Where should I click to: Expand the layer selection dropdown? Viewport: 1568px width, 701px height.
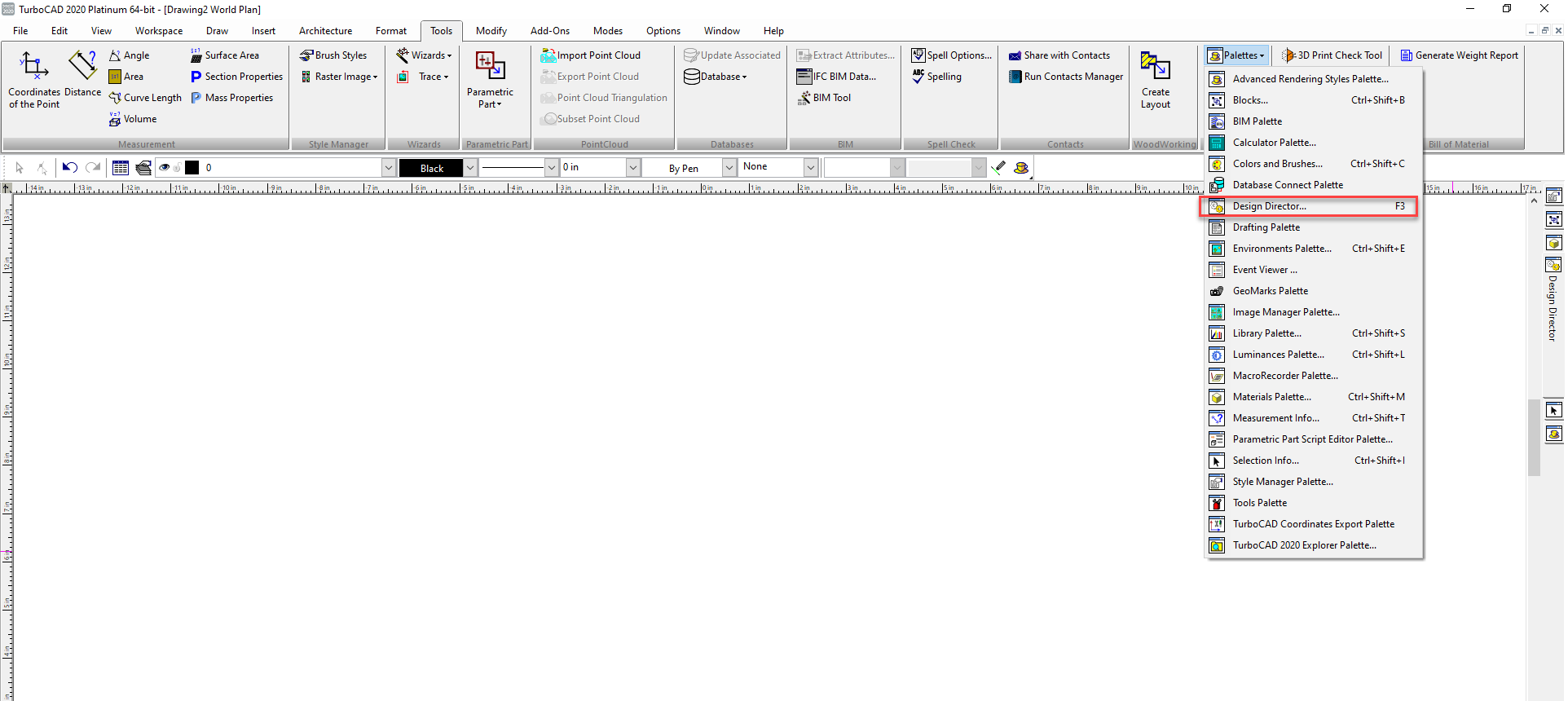tap(388, 168)
